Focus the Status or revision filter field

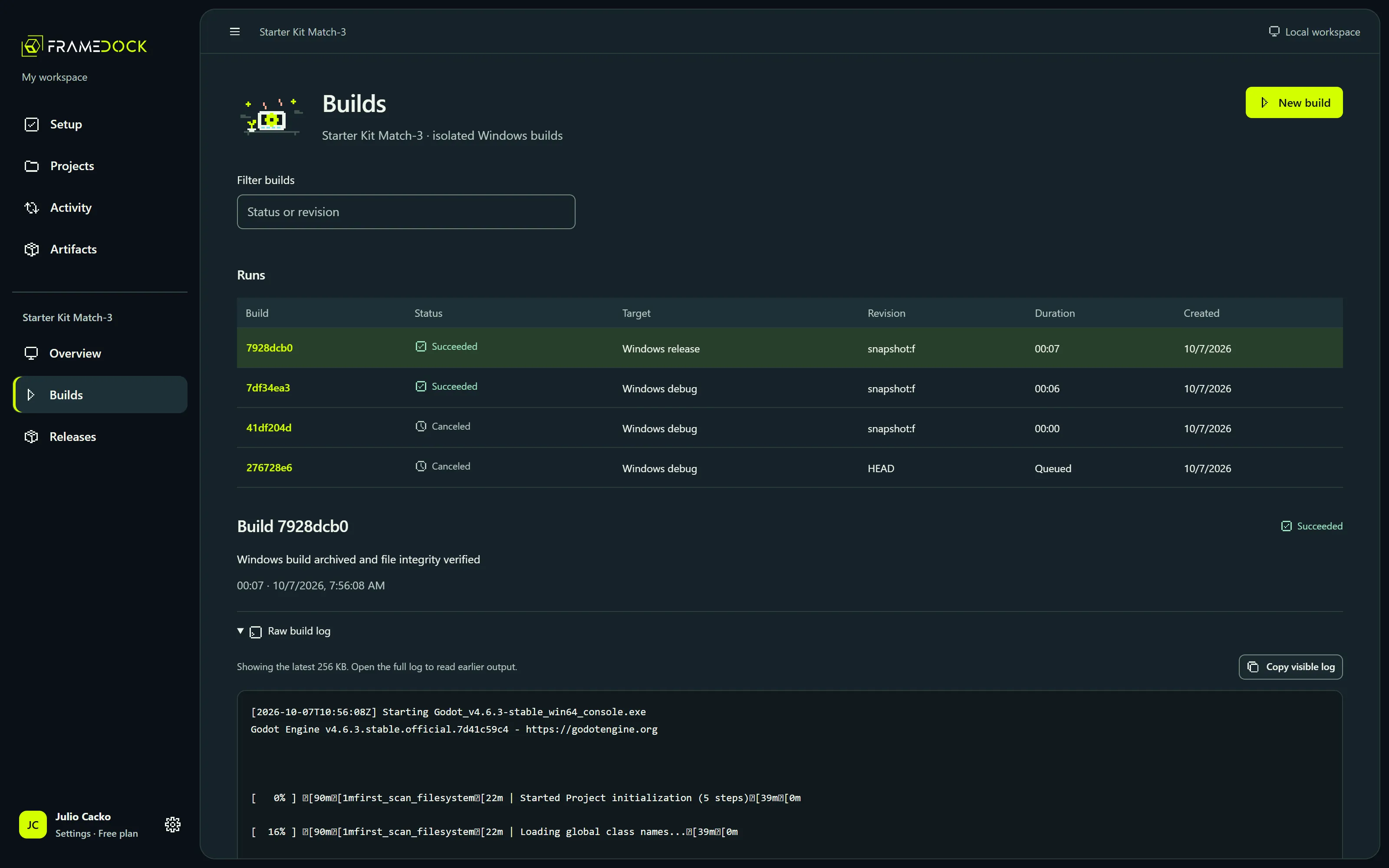[406, 212]
